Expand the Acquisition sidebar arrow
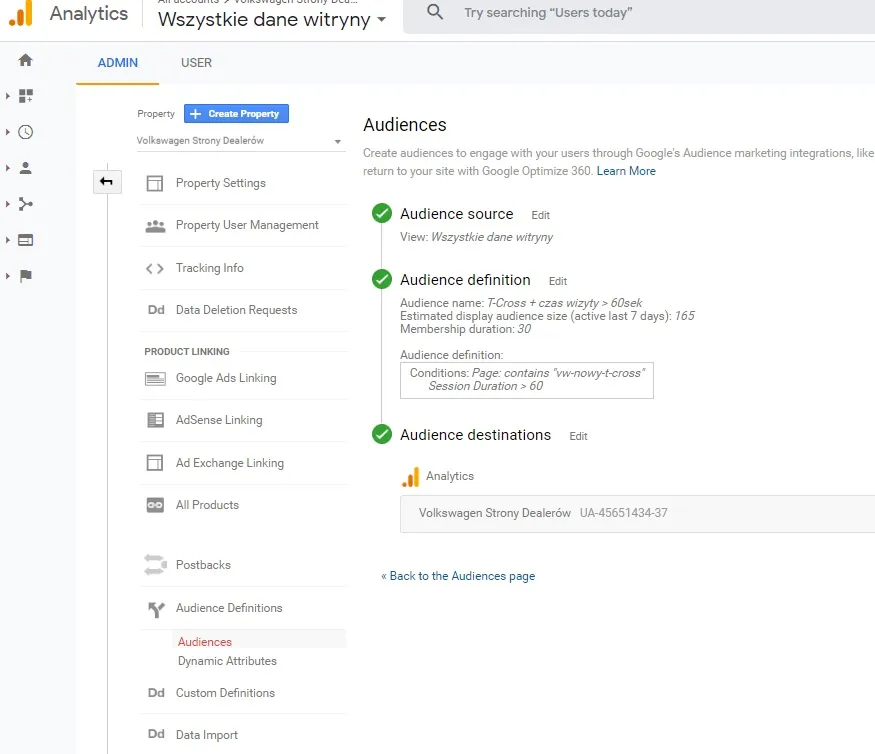875x754 pixels. [x=8, y=204]
